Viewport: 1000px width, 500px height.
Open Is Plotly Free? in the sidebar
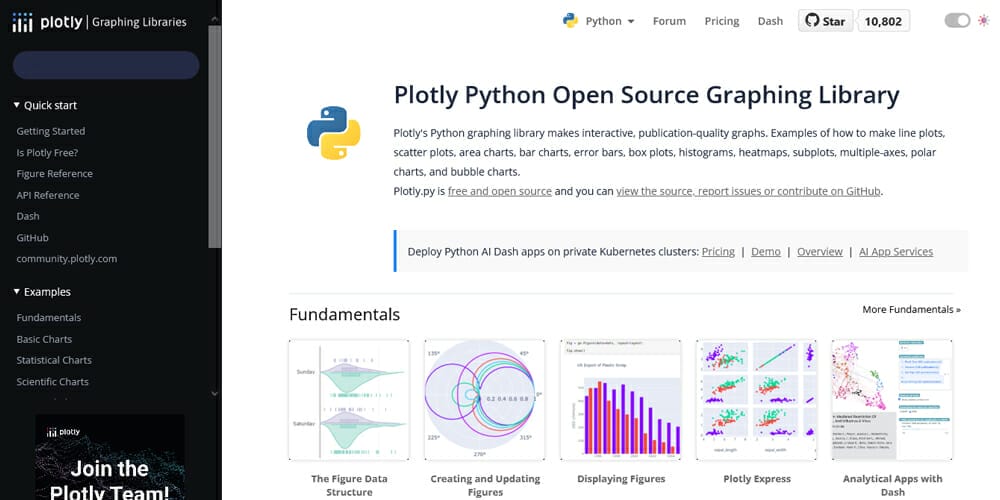tap(47, 153)
